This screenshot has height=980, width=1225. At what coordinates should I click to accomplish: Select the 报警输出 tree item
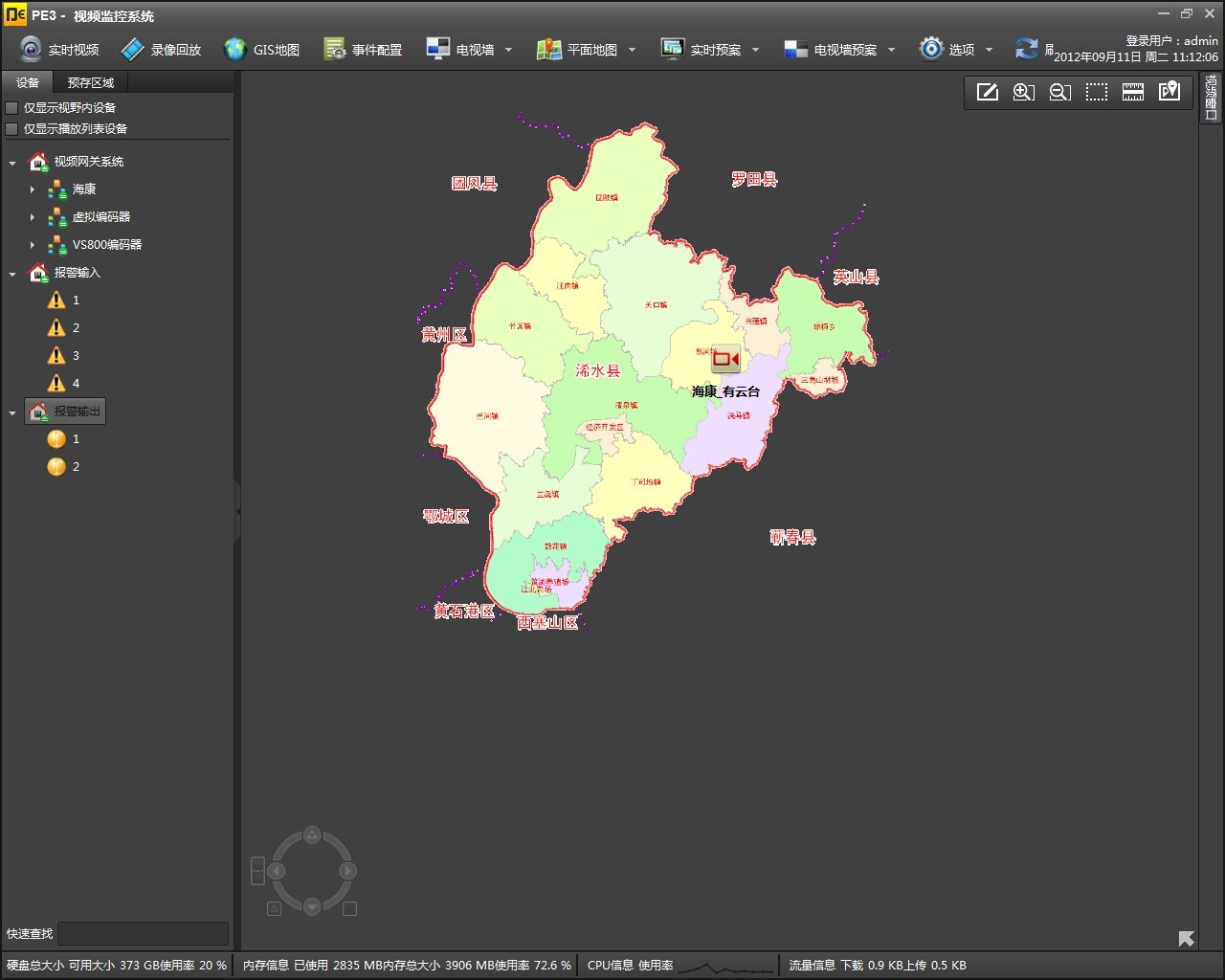pos(65,412)
